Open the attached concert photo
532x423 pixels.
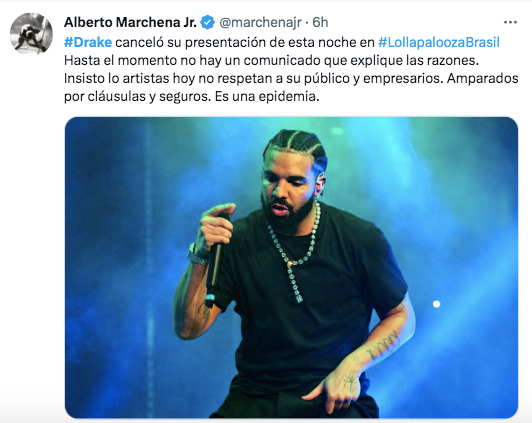291,267
